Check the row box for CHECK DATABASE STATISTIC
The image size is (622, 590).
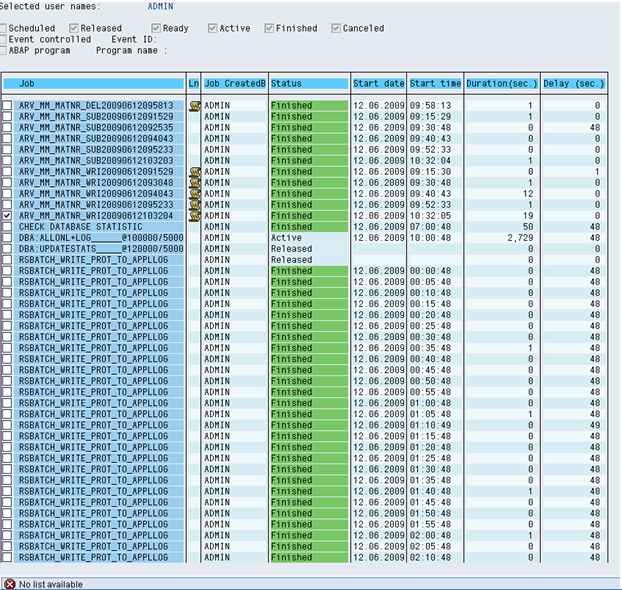(7, 227)
